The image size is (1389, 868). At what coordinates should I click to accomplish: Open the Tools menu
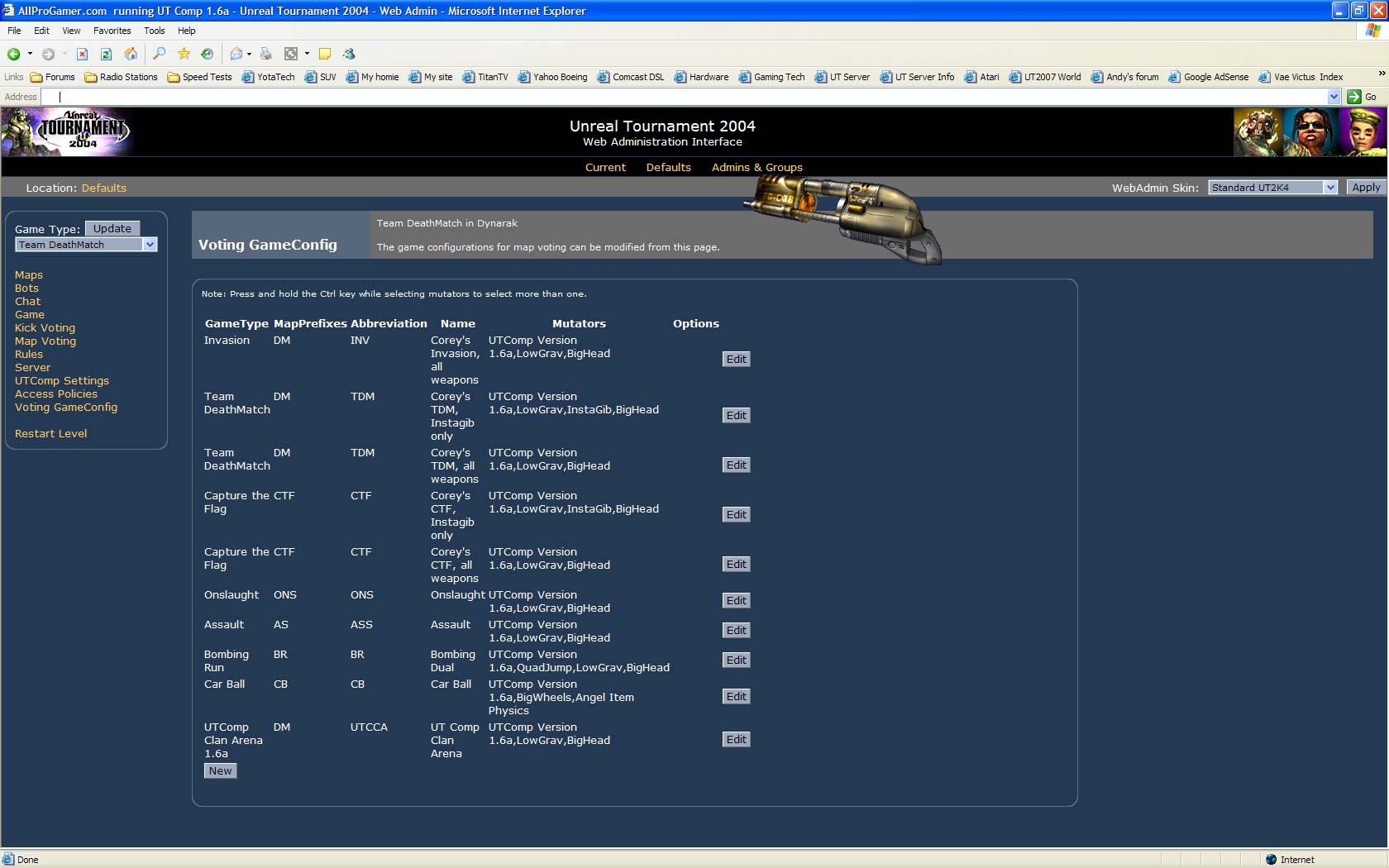(155, 31)
